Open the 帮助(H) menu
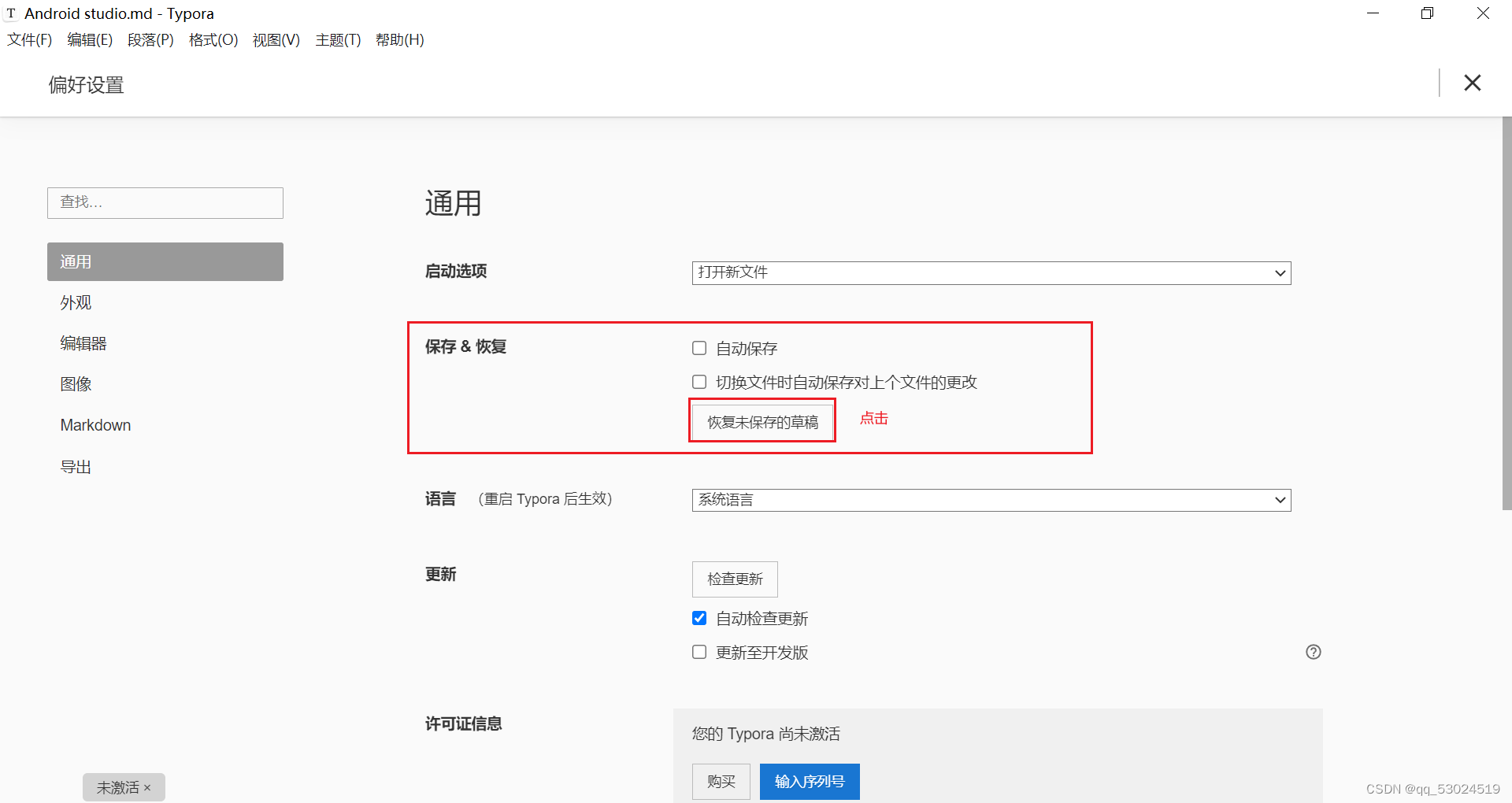The image size is (1512, 803). 400,40
